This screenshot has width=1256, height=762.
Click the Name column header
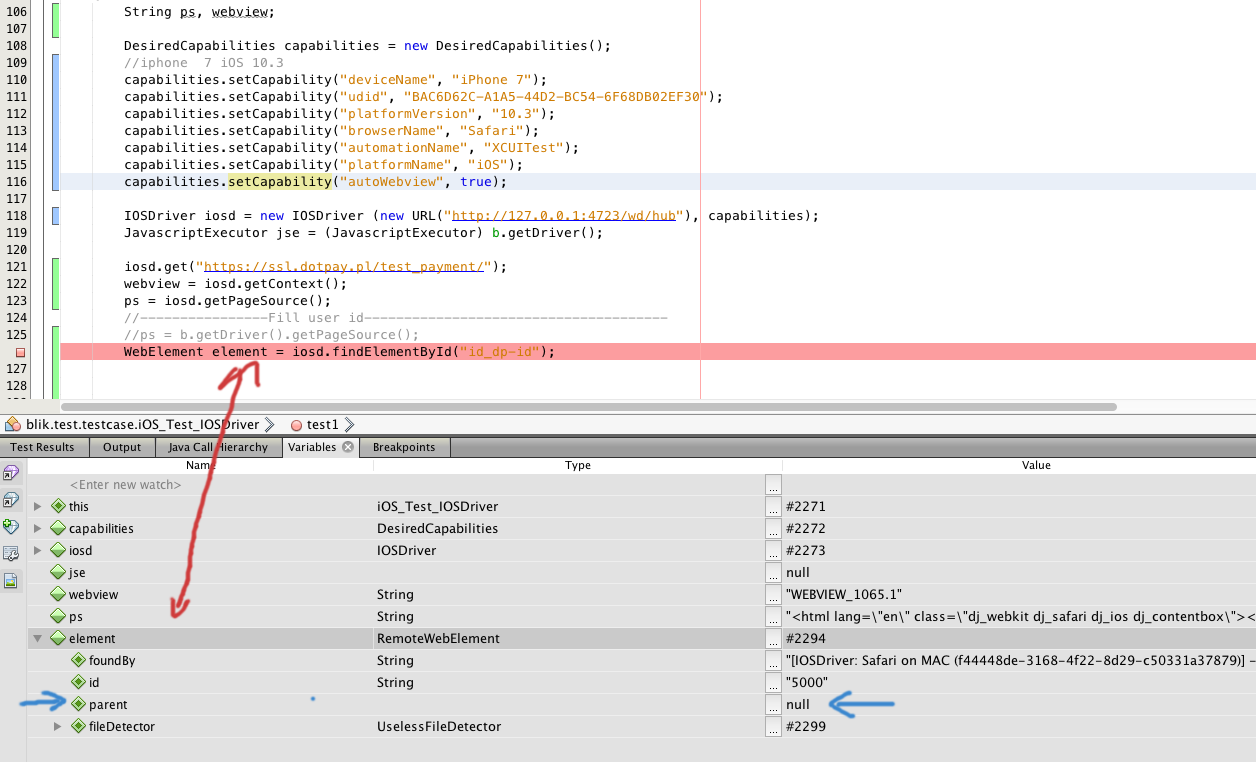point(200,465)
